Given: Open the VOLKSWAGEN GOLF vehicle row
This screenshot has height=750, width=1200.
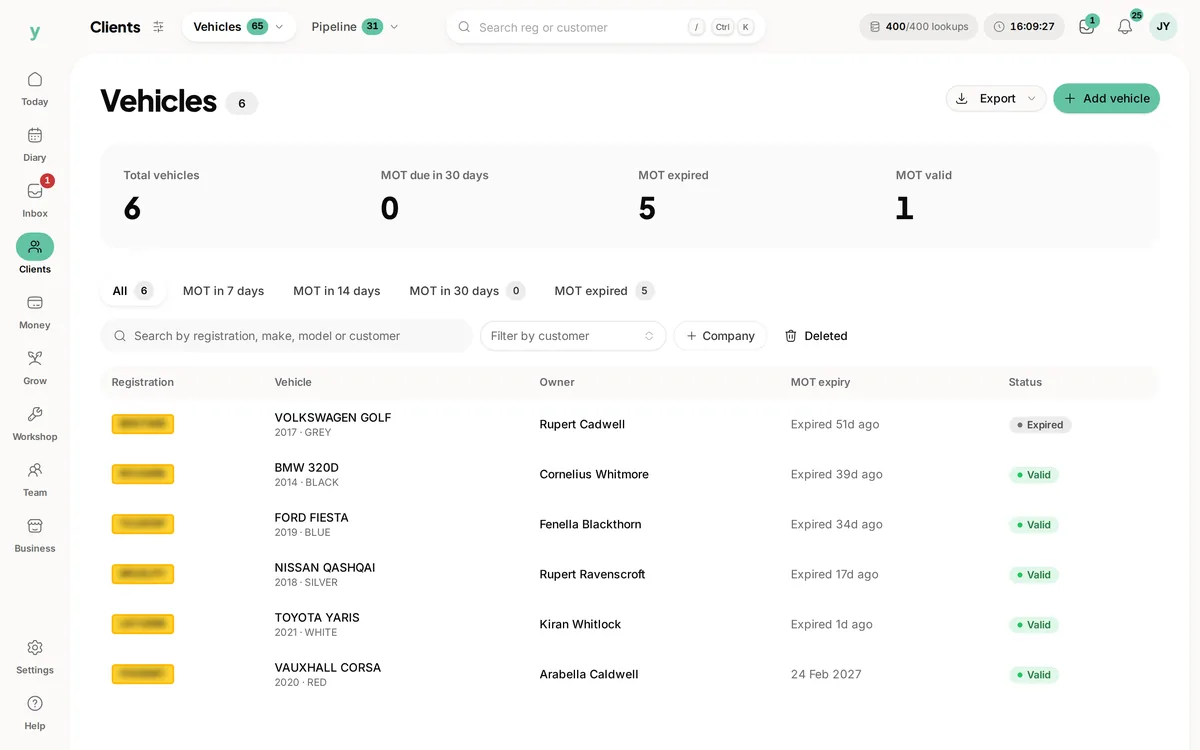Looking at the screenshot, I should coord(630,424).
